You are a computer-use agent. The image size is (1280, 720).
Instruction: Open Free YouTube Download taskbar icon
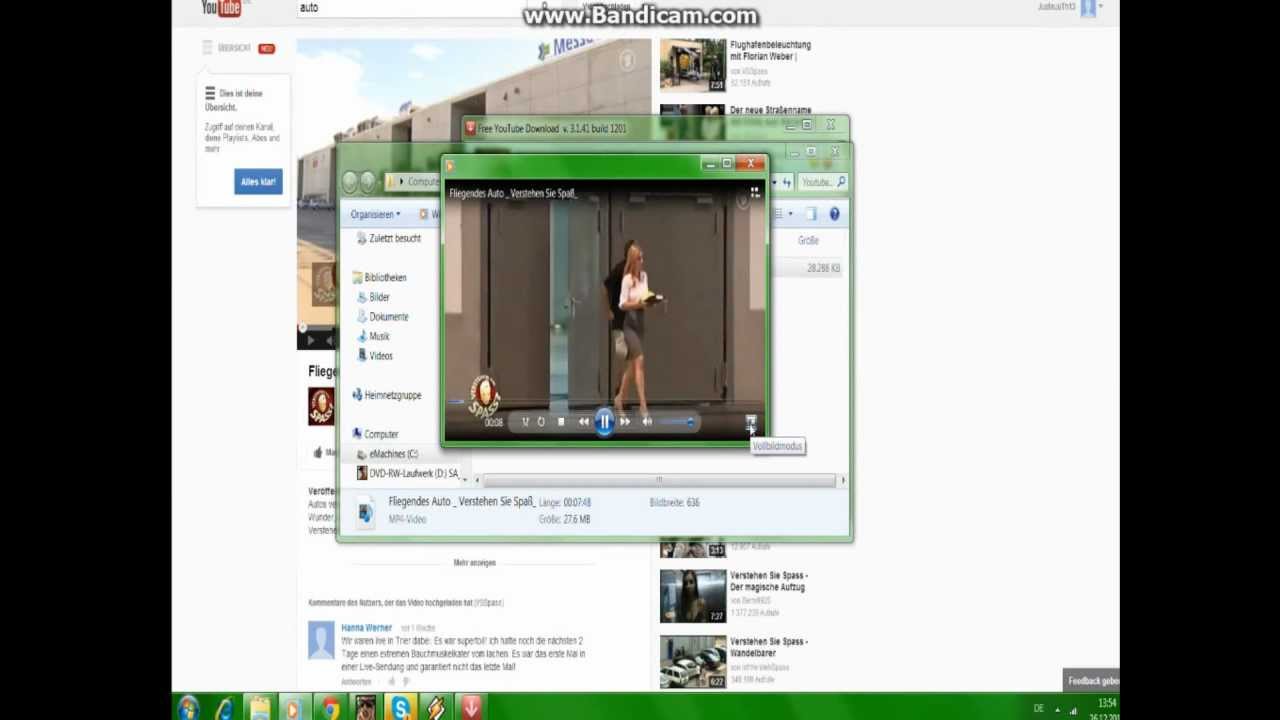pos(471,708)
